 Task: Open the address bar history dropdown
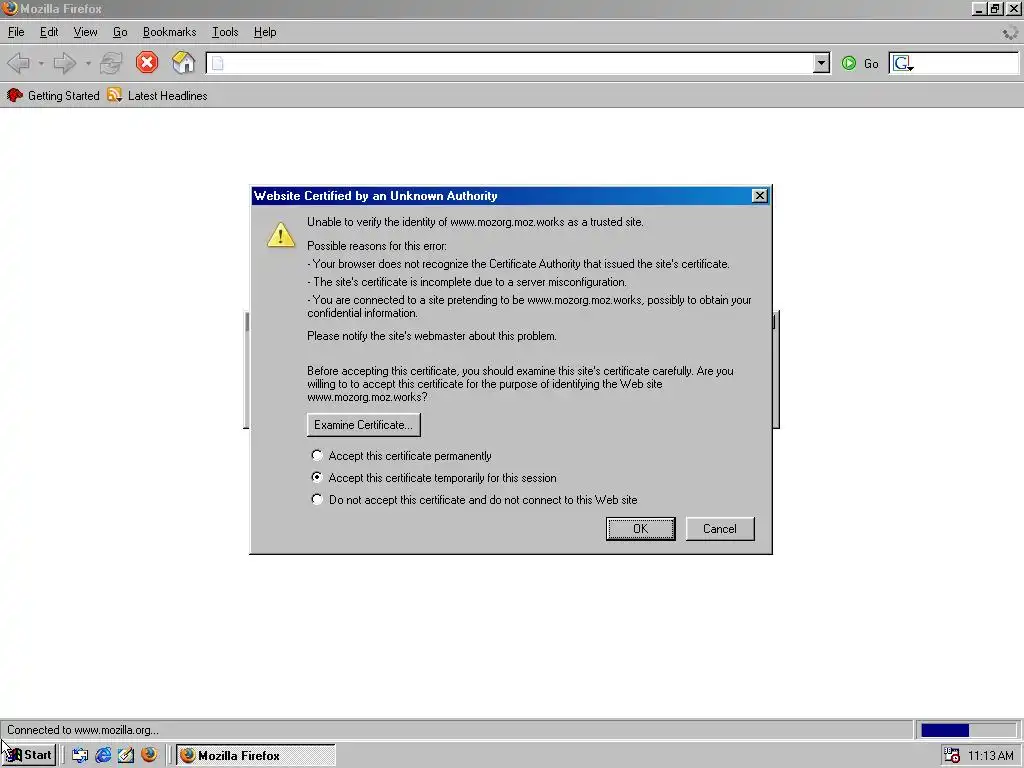[x=822, y=63]
